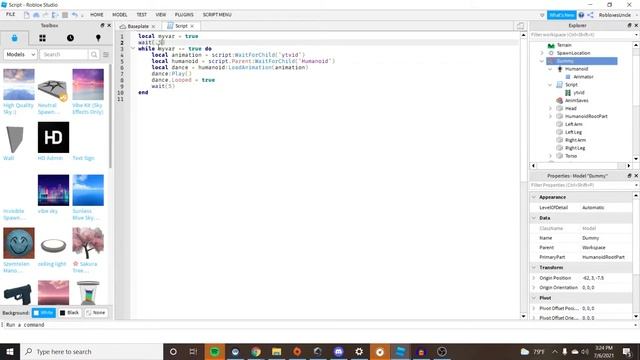Open Discord from the taskbar
Image resolution: width=640 pixels, height=360 pixels.
338,351
